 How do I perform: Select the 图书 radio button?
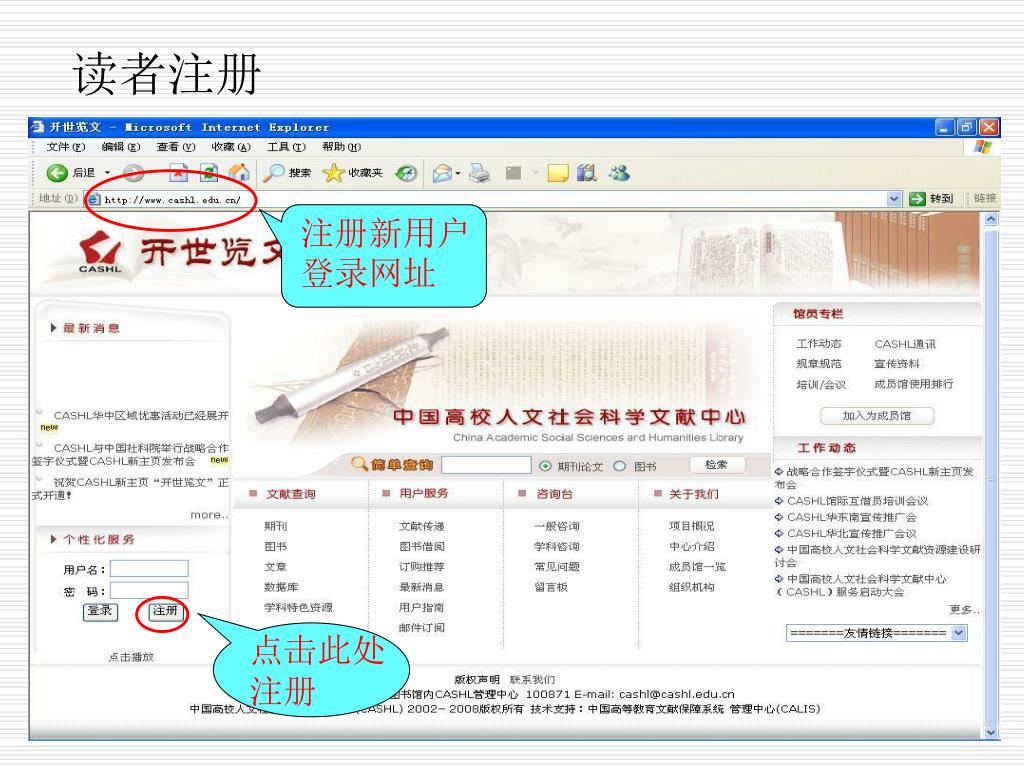[x=620, y=466]
